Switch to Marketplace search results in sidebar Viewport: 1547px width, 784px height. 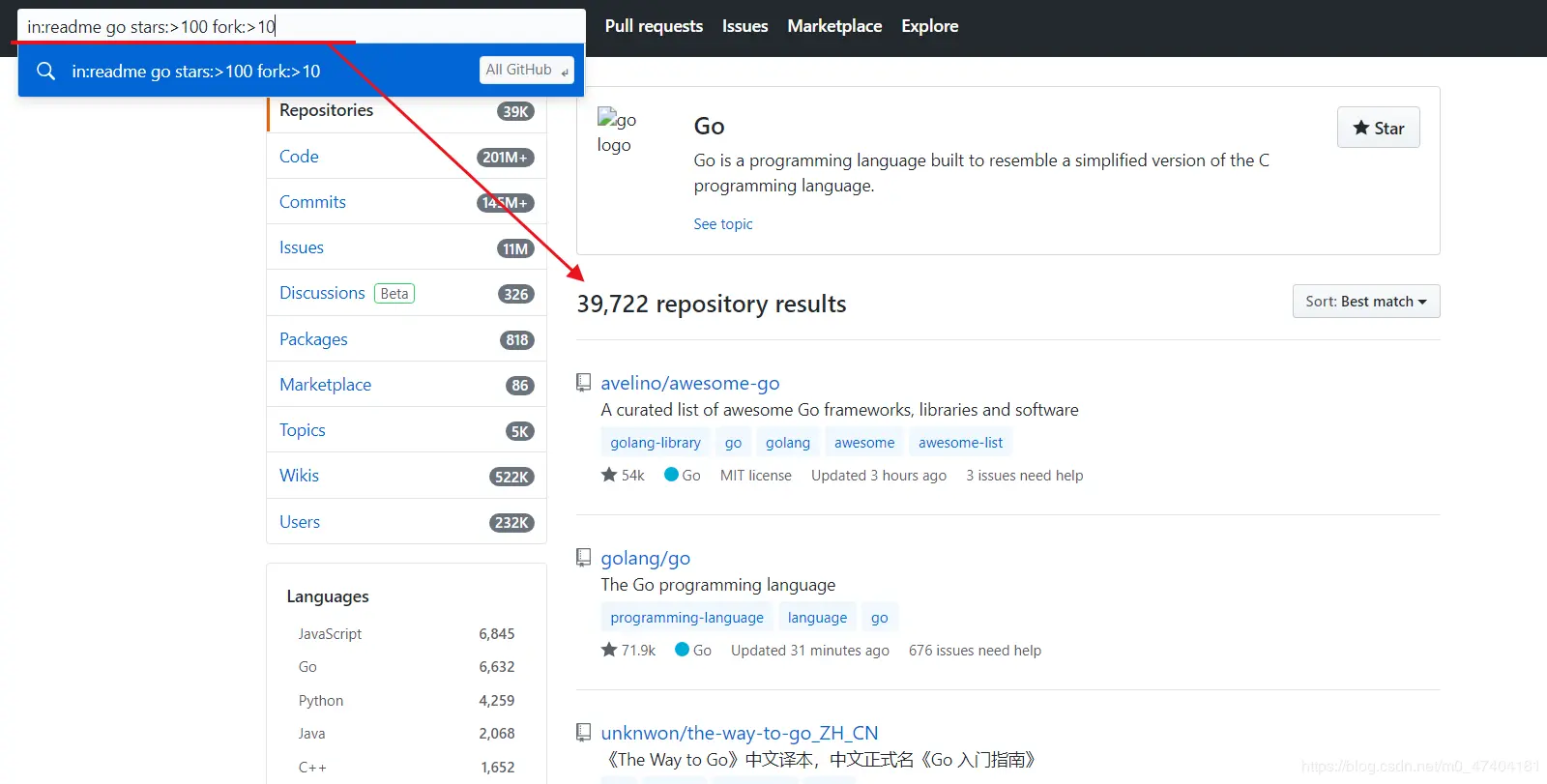406,385
